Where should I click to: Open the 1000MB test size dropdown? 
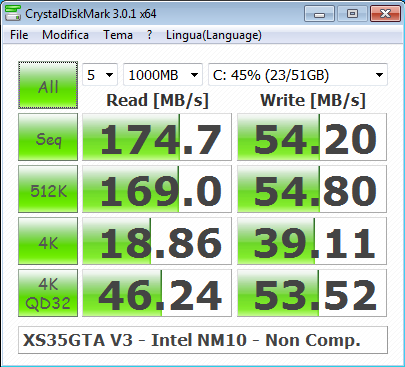click(x=163, y=75)
